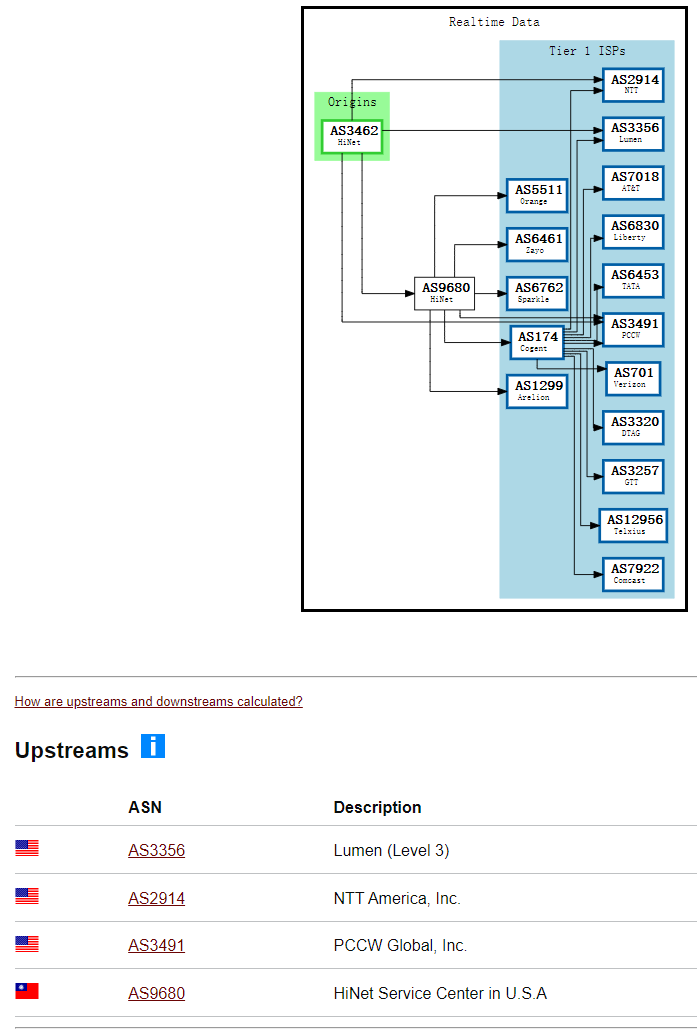
Task: Click the ASN column header
Action: point(145,807)
